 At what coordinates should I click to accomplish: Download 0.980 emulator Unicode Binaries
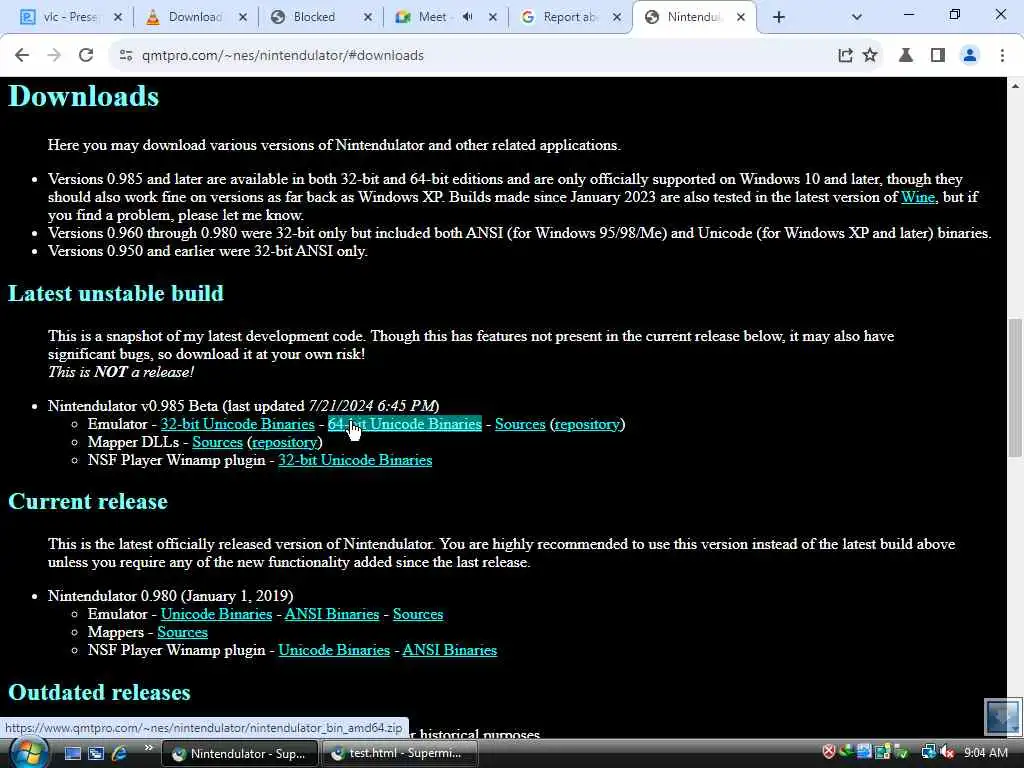(x=216, y=614)
